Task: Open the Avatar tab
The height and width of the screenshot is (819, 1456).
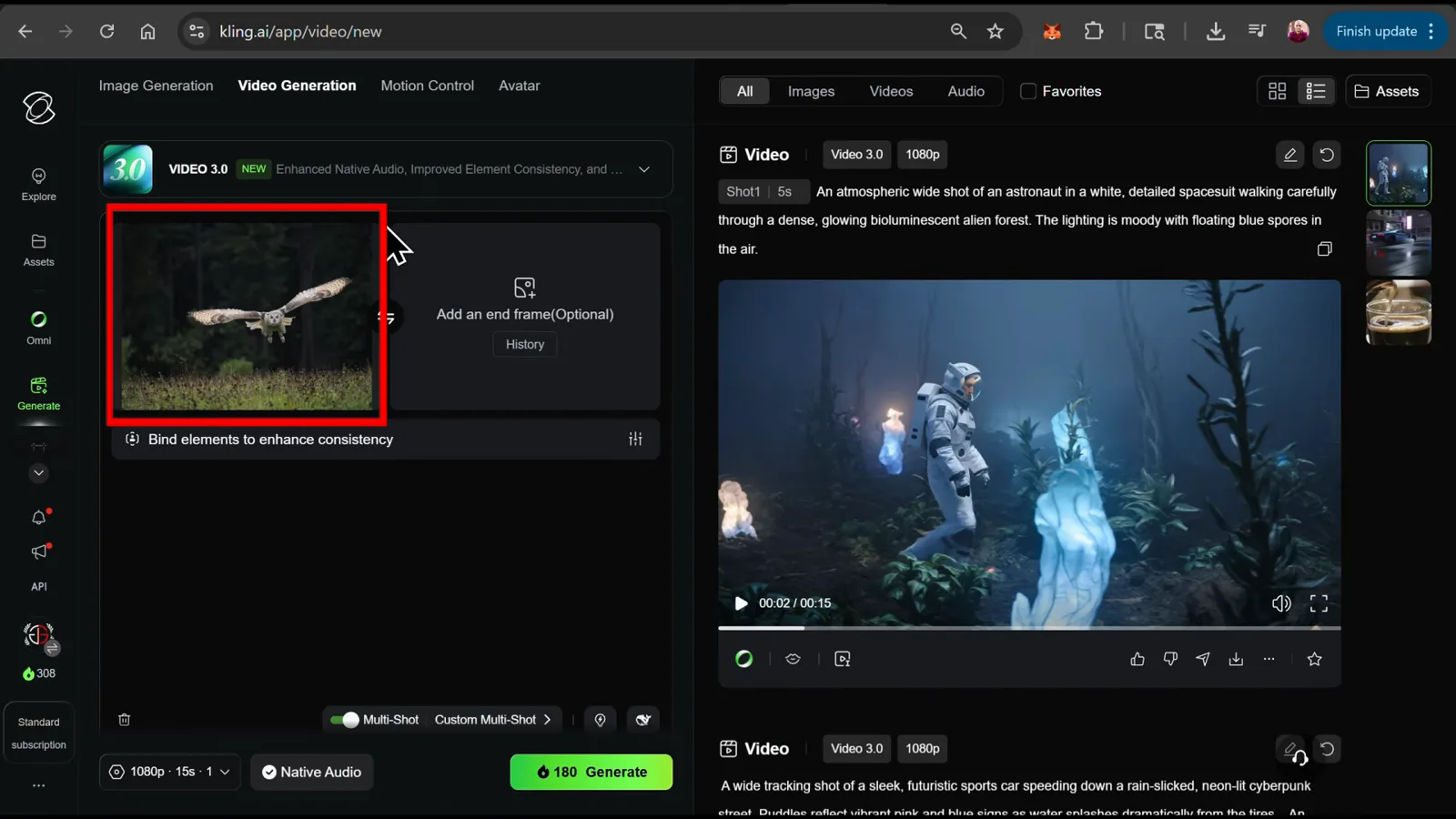Action: [519, 86]
